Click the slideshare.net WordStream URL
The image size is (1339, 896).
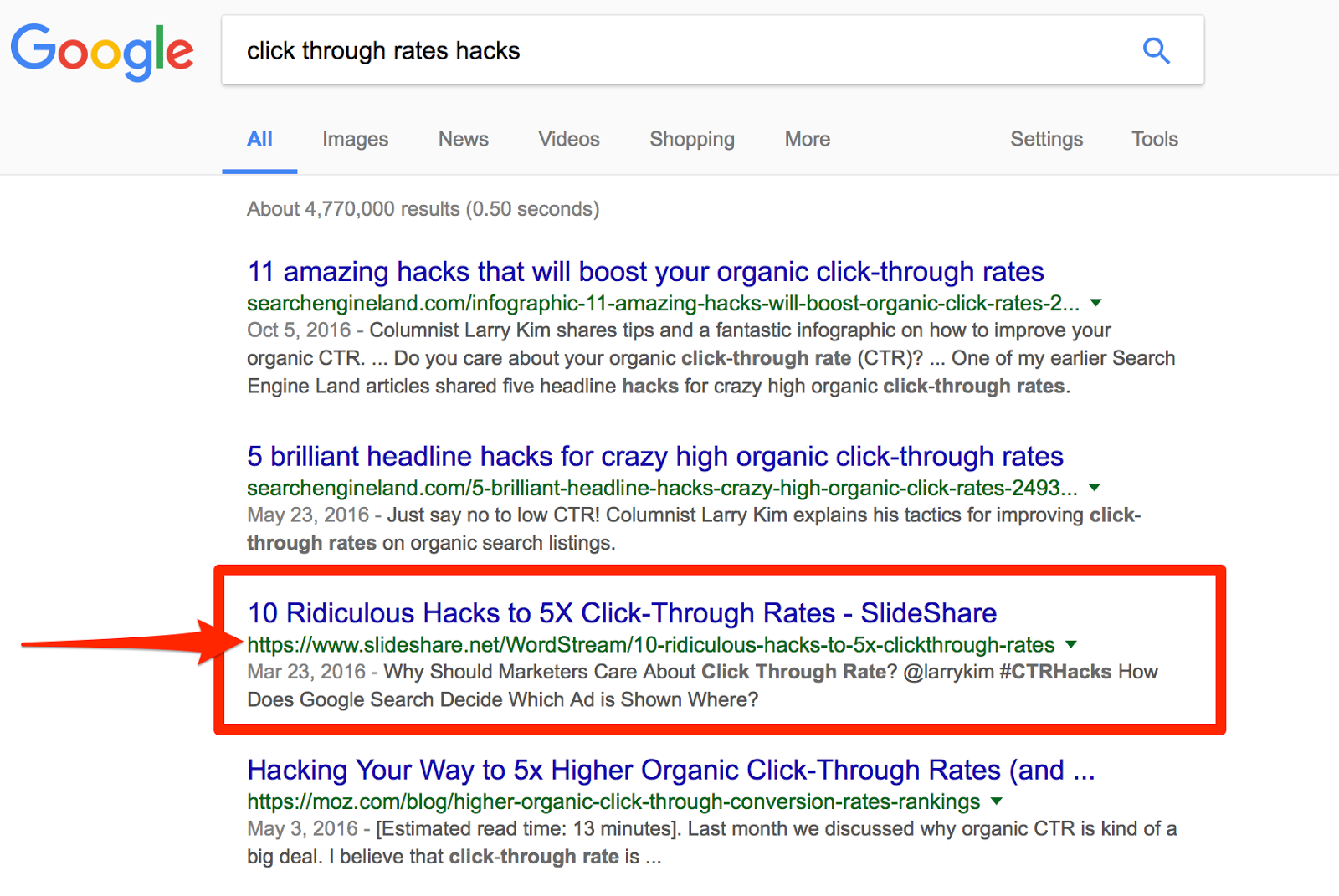(650, 645)
